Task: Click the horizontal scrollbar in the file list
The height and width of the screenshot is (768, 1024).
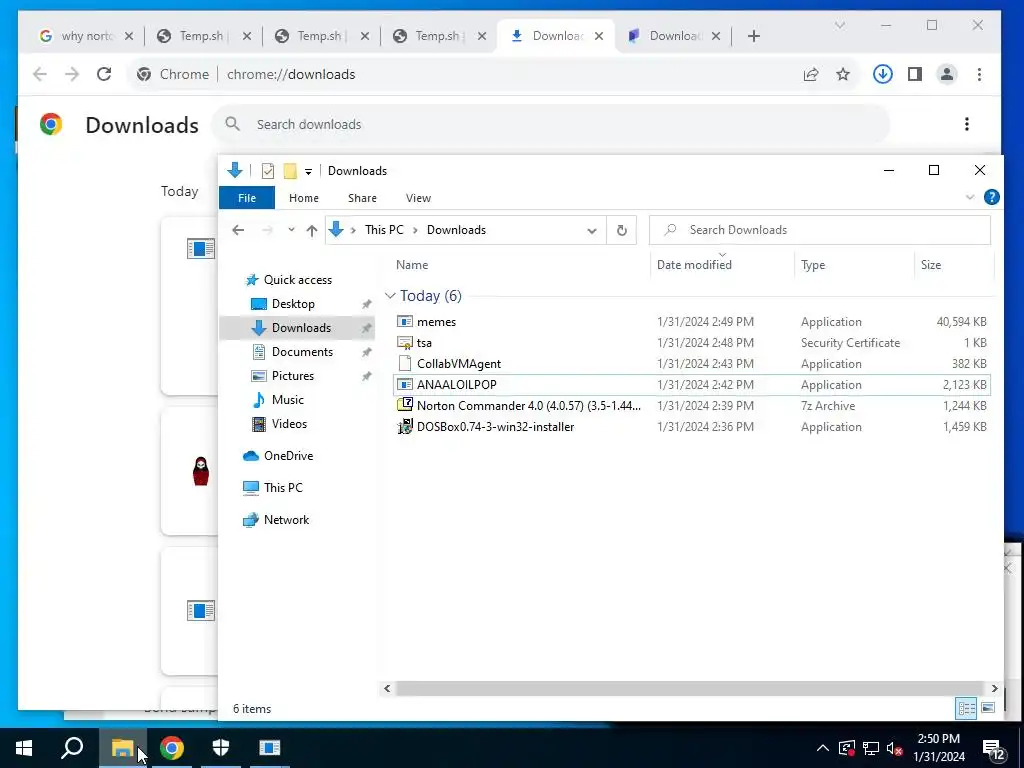Action: 690,688
